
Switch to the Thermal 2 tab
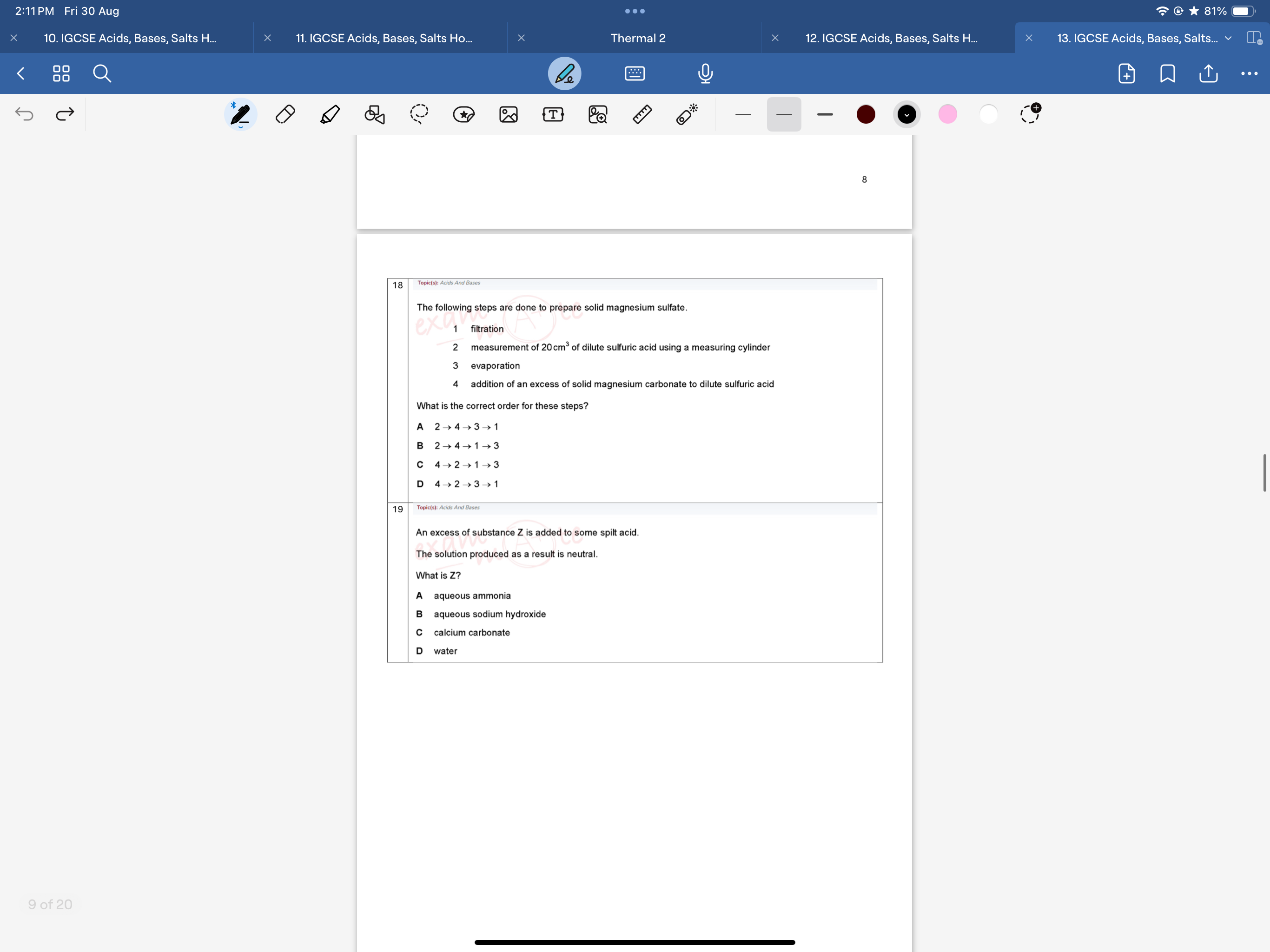pyautogui.click(x=638, y=37)
